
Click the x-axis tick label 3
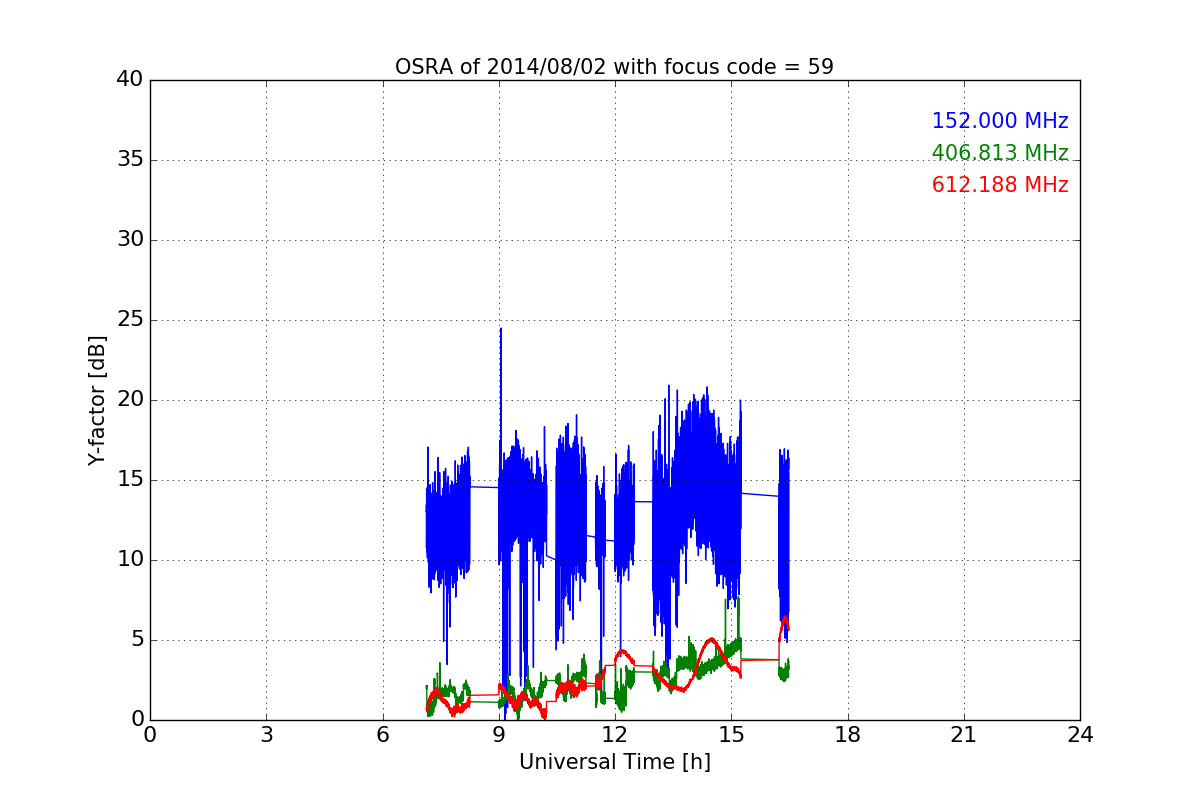266,735
